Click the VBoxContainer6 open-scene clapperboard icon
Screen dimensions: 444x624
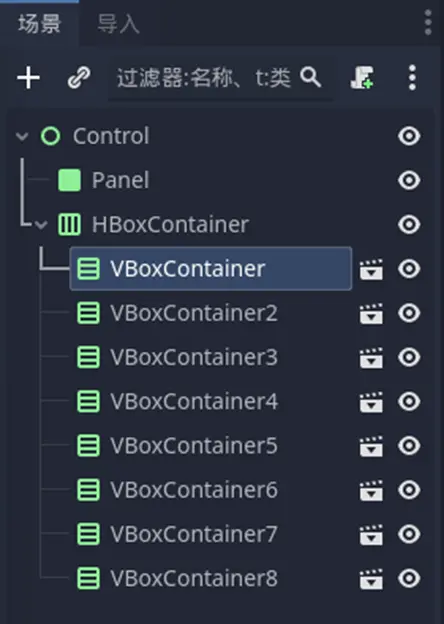tap(371, 490)
